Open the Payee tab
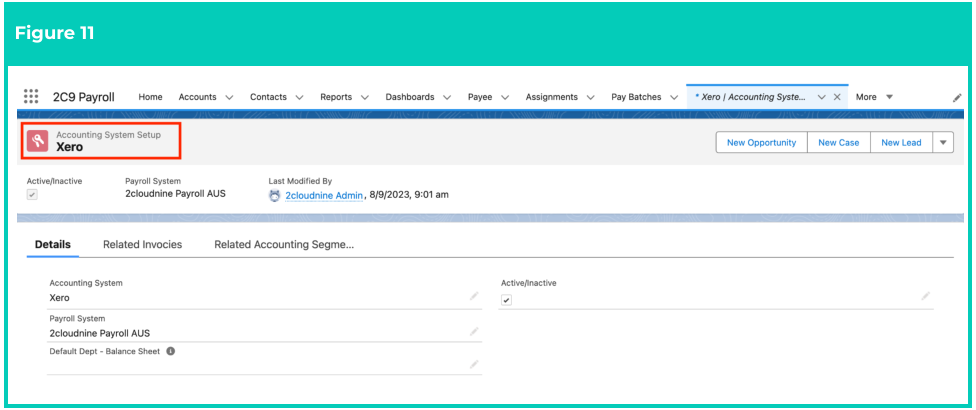The width and height of the screenshot is (976, 410). [480, 97]
